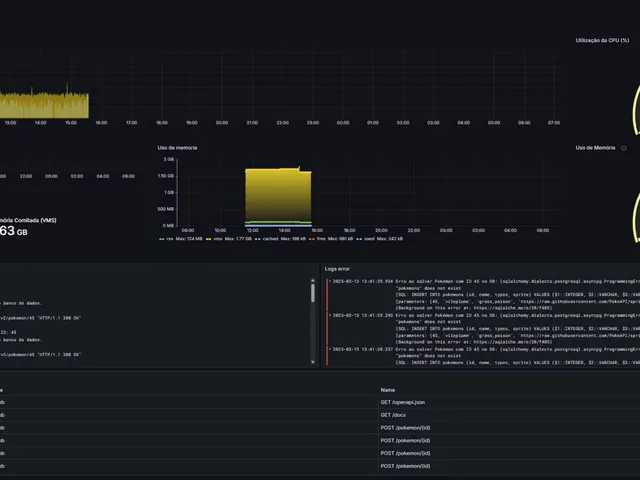Image resolution: width=640 pixels, height=480 pixels.
Task: Open the Uso de Memória gauge panel title
Action: 595,148
